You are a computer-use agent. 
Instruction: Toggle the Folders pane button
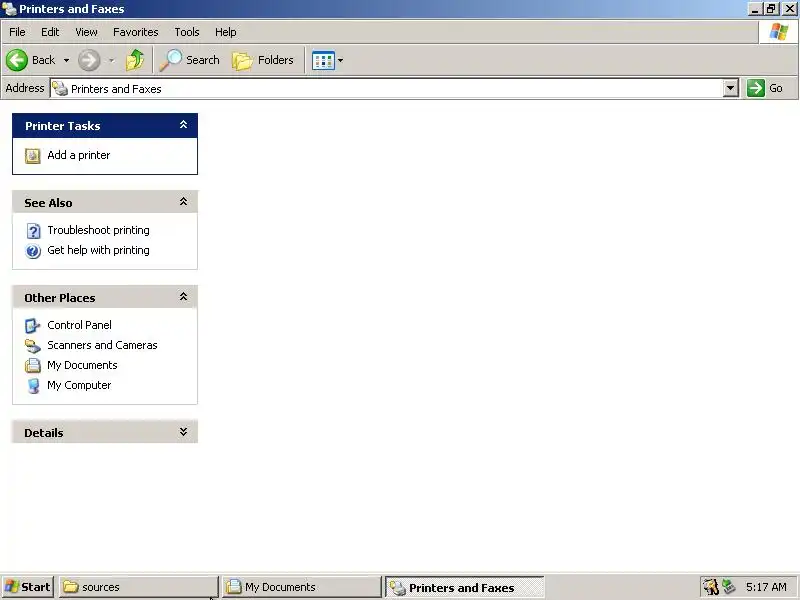click(263, 60)
